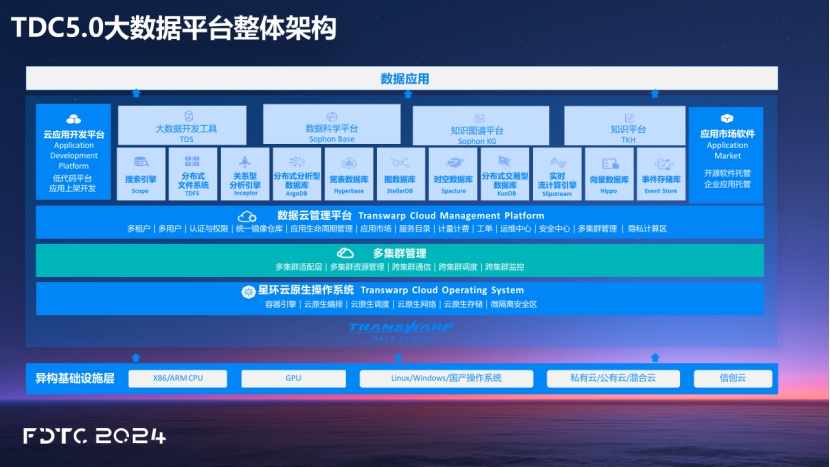830x467 pixels.
Task: Click the text 多租户
Action: tap(138, 229)
